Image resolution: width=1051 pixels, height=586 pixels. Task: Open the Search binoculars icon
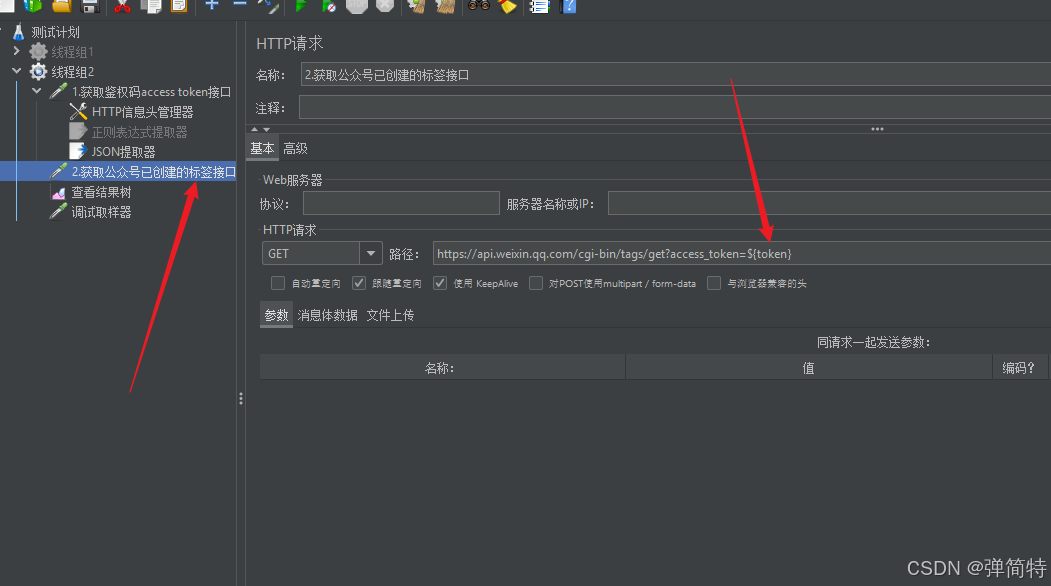477,8
